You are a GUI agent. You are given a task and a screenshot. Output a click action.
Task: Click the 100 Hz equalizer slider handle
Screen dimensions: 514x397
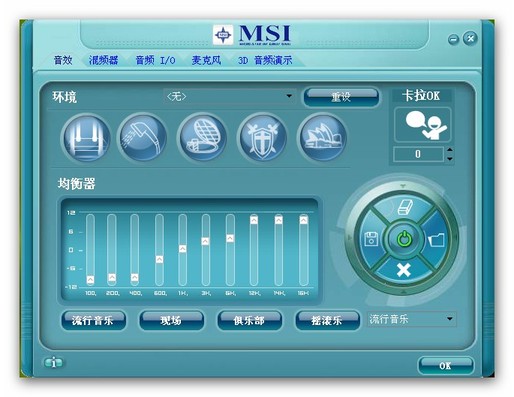[90, 280]
